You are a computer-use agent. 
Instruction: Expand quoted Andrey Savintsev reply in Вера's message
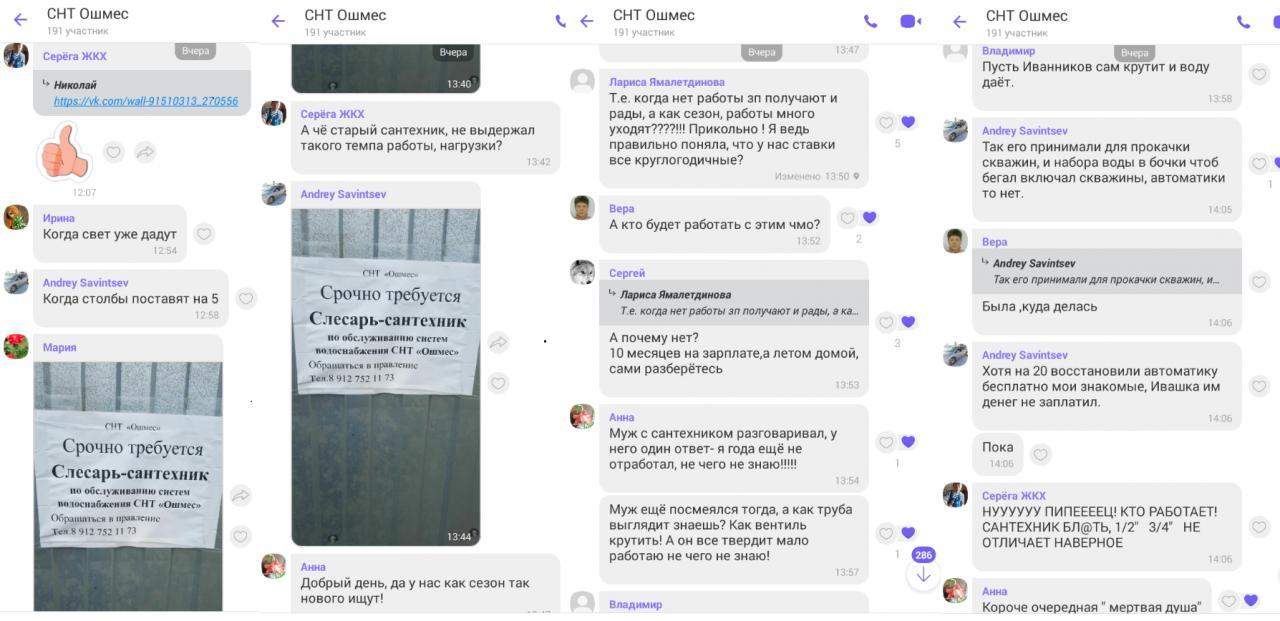[1107, 271]
